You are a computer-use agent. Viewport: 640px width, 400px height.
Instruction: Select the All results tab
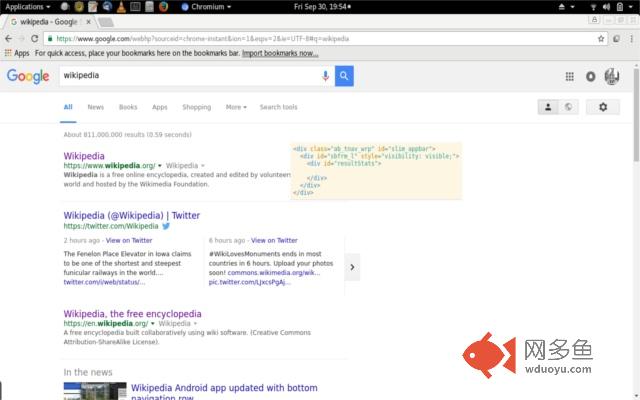(68, 107)
